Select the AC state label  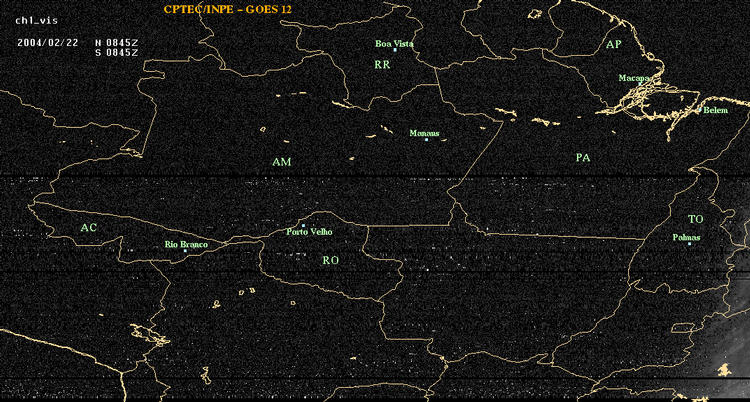88,228
